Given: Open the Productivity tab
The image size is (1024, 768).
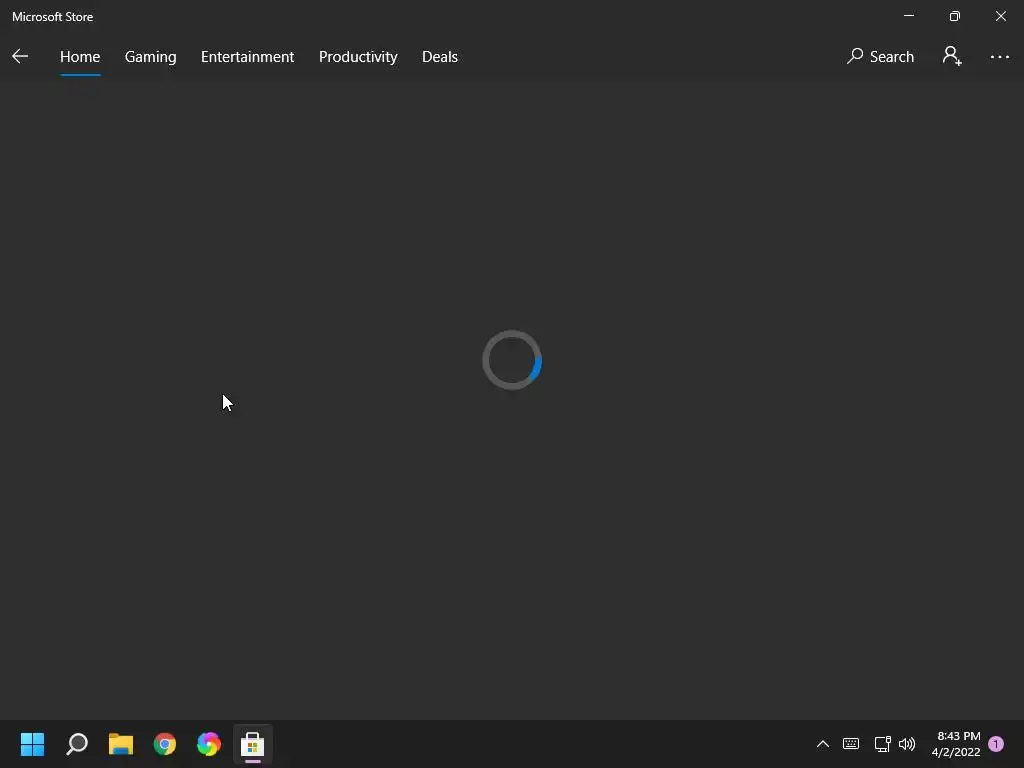Looking at the screenshot, I should (358, 57).
